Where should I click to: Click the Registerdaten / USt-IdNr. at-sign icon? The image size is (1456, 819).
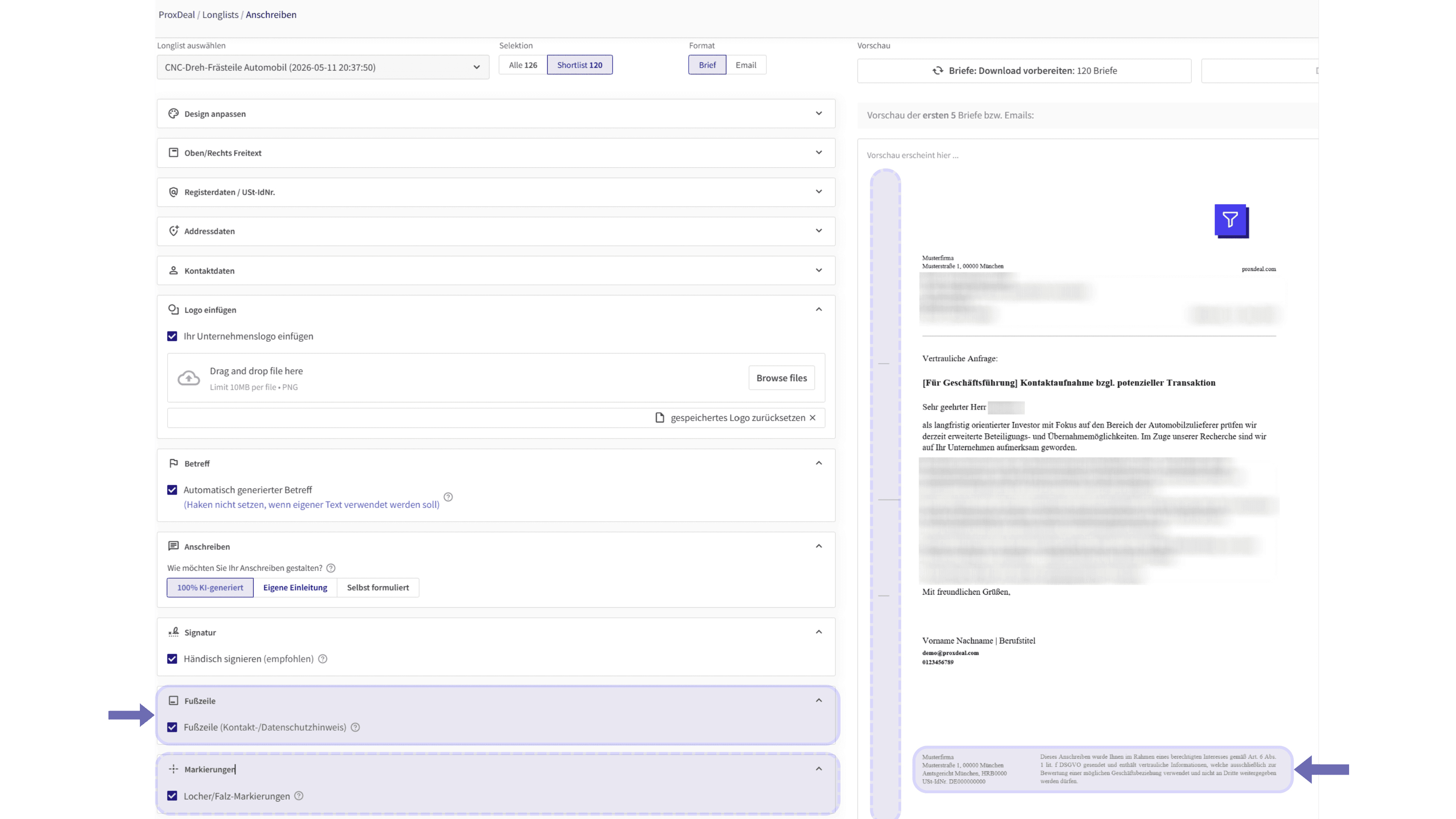[174, 192]
